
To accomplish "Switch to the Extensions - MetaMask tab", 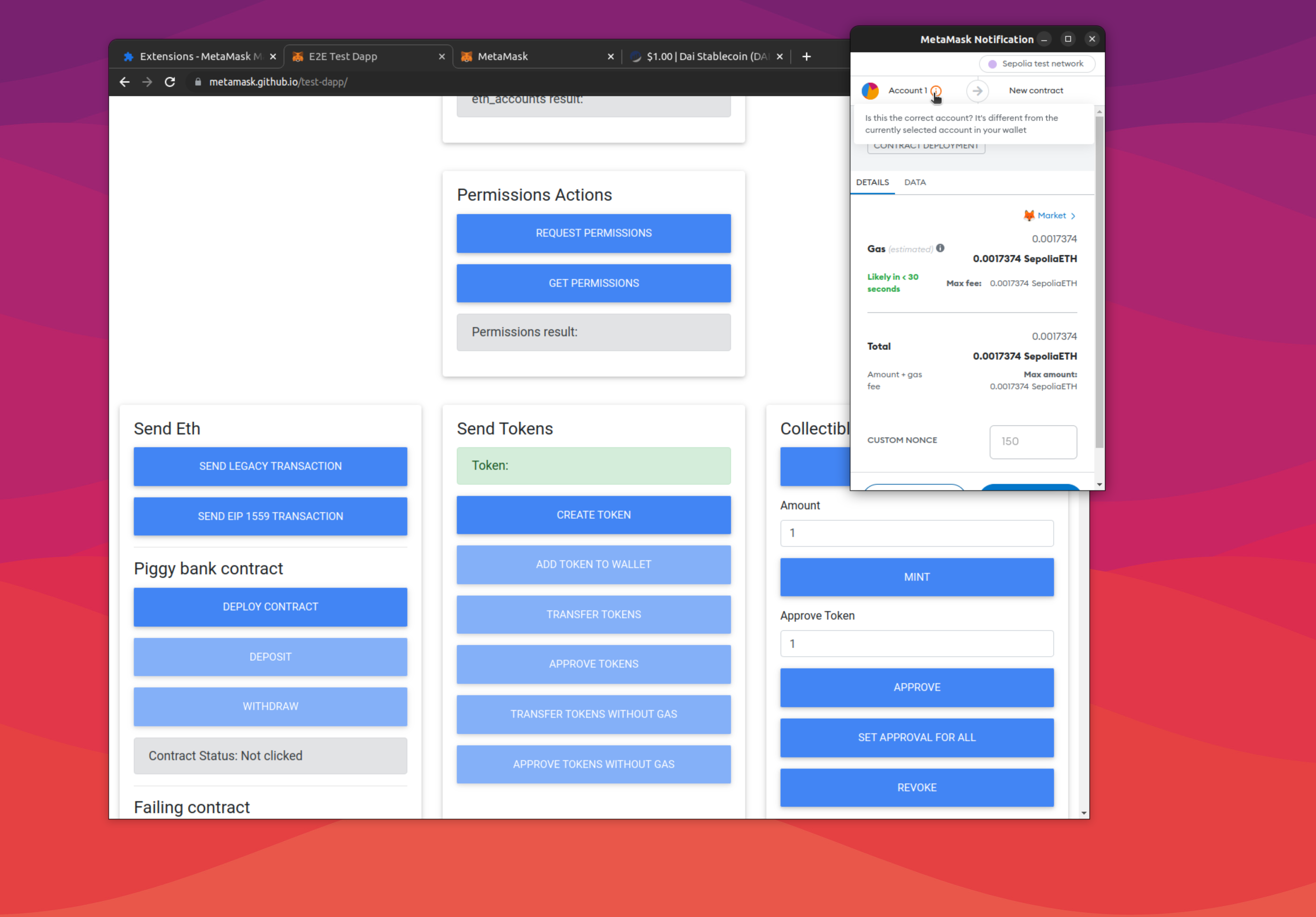I will pos(195,56).
